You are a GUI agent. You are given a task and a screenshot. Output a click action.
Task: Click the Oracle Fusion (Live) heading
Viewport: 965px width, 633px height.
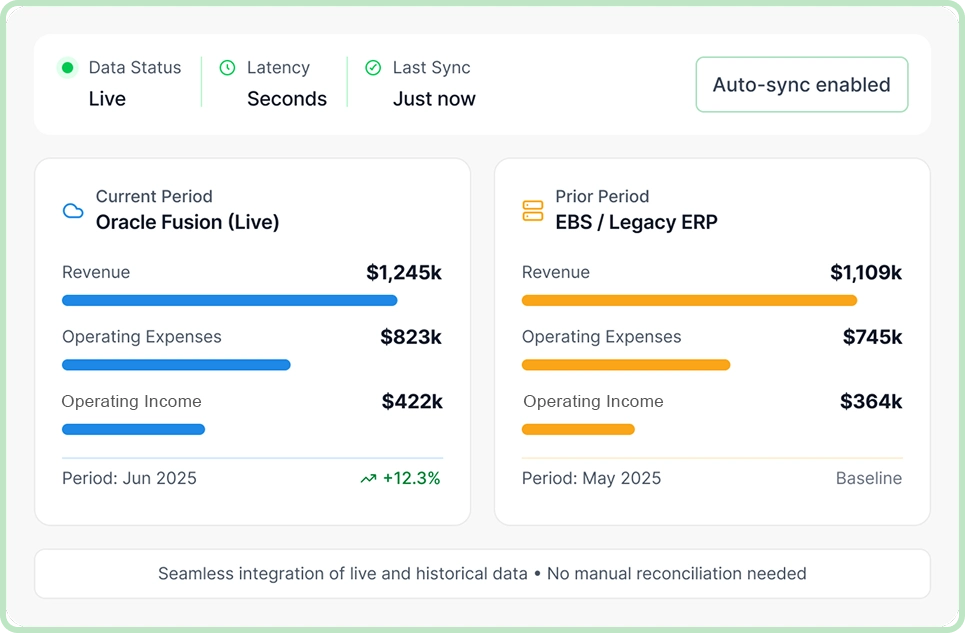tap(188, 222)
